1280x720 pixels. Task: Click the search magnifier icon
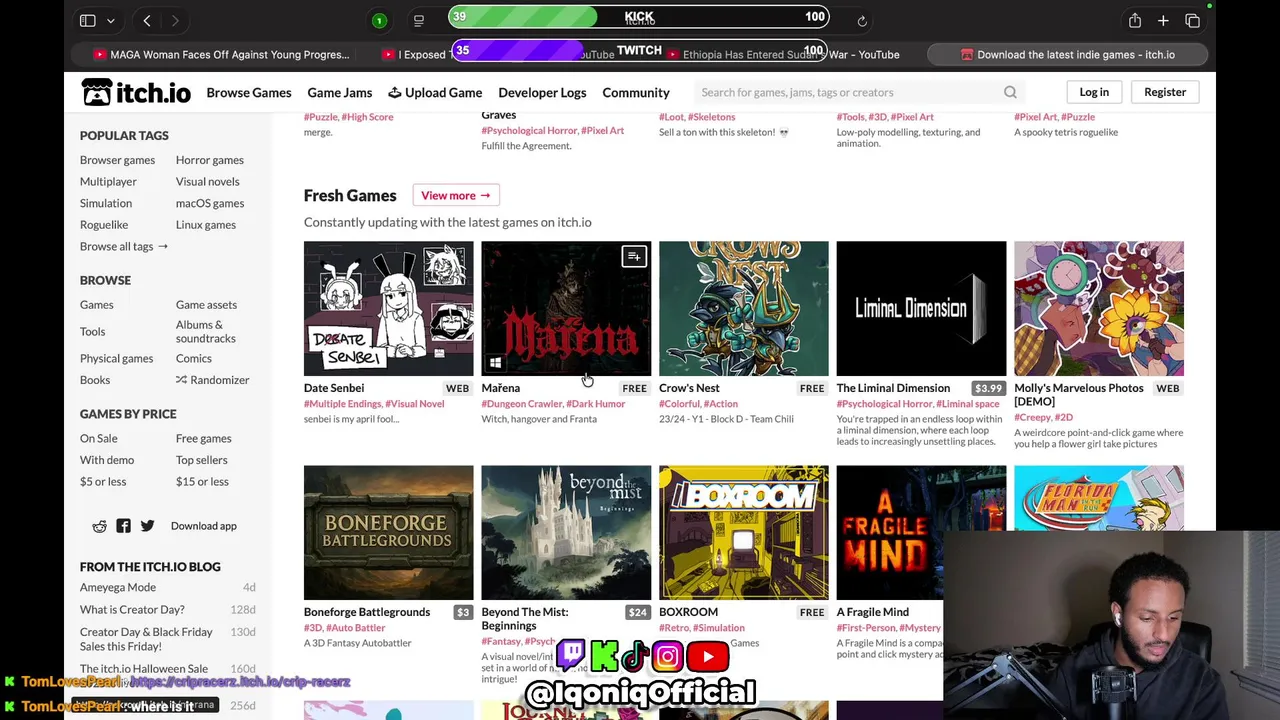pos(1010,92)
